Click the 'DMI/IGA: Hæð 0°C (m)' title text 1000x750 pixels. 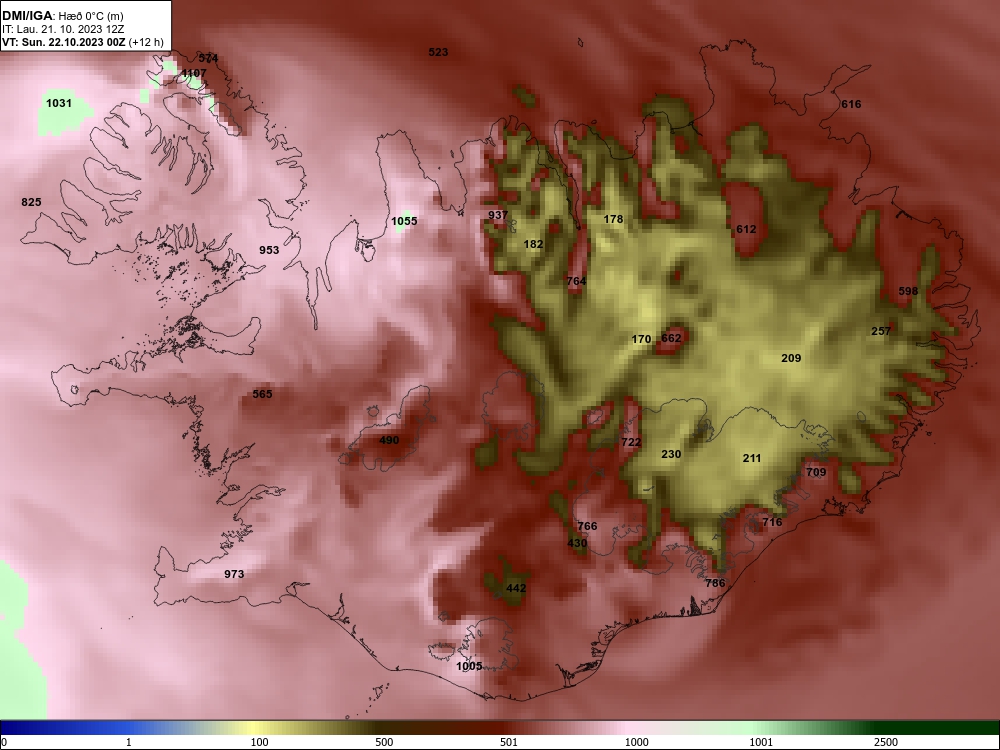tap(63, 16)
